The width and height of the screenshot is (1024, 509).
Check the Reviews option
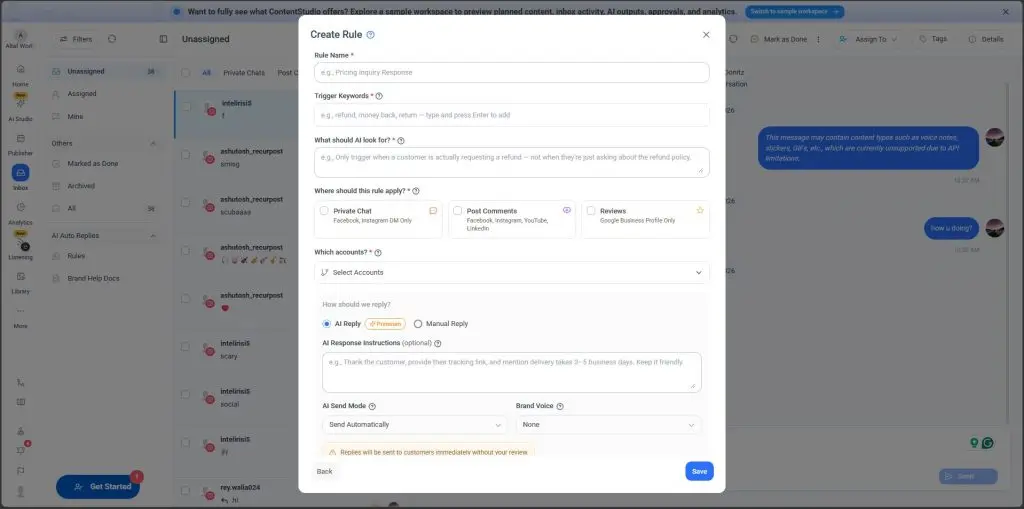coord(590,211)
